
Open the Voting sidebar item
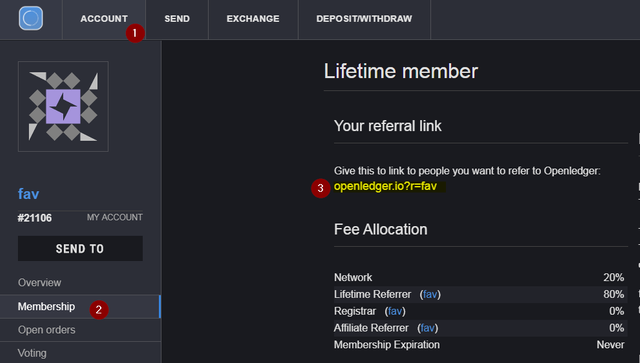32,353
